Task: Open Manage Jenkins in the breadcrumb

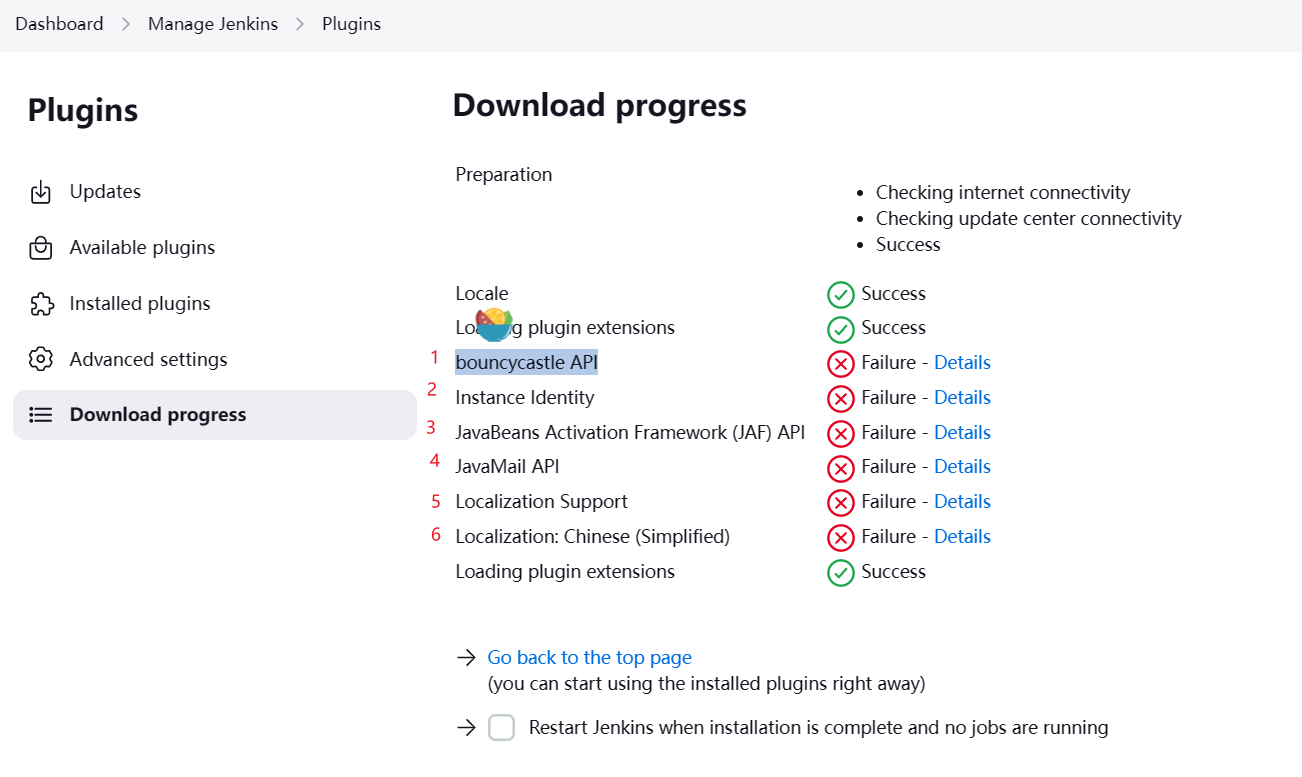Action: tap(213, 24)
